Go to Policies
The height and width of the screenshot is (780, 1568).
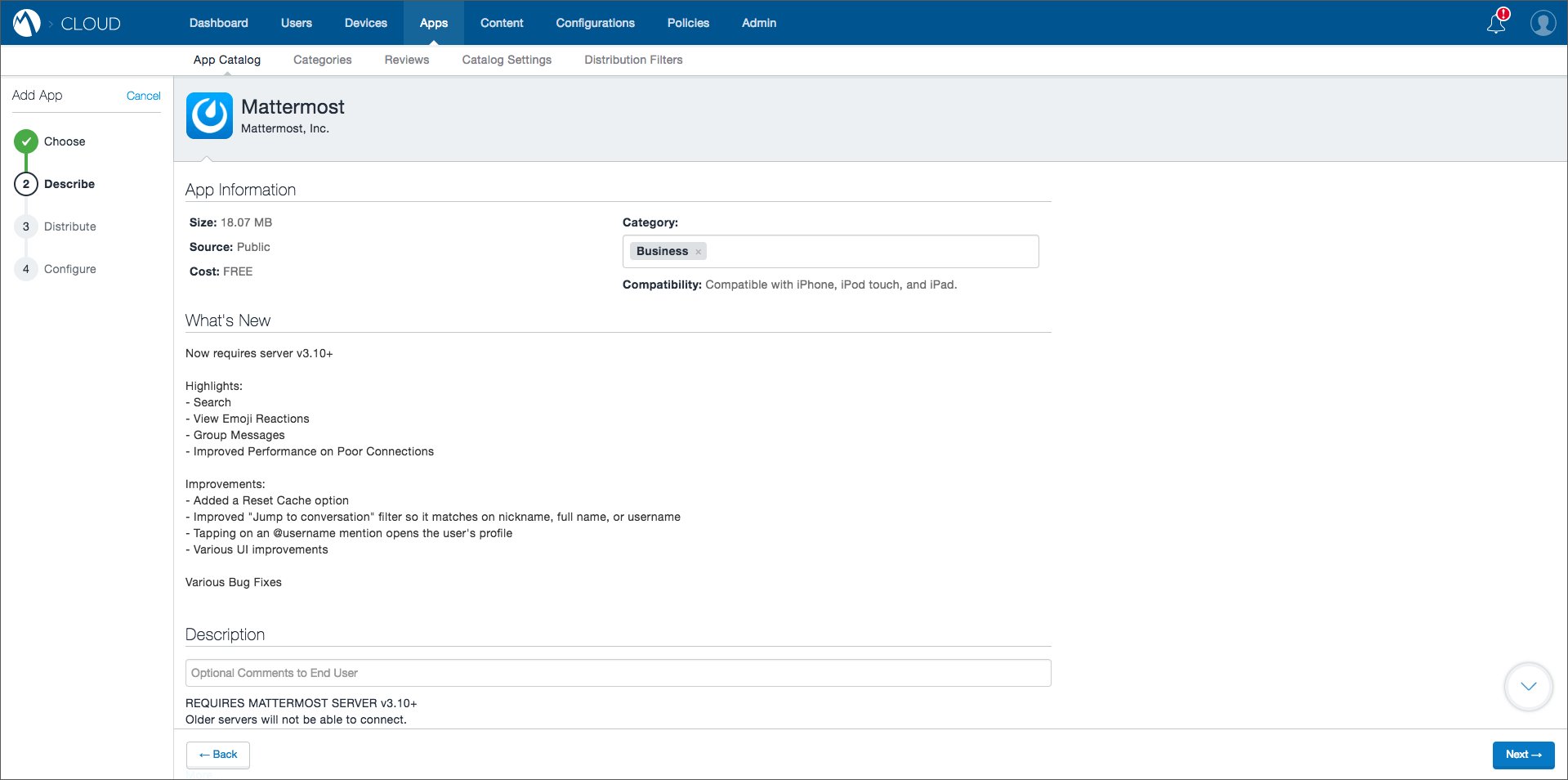[688, 23]
